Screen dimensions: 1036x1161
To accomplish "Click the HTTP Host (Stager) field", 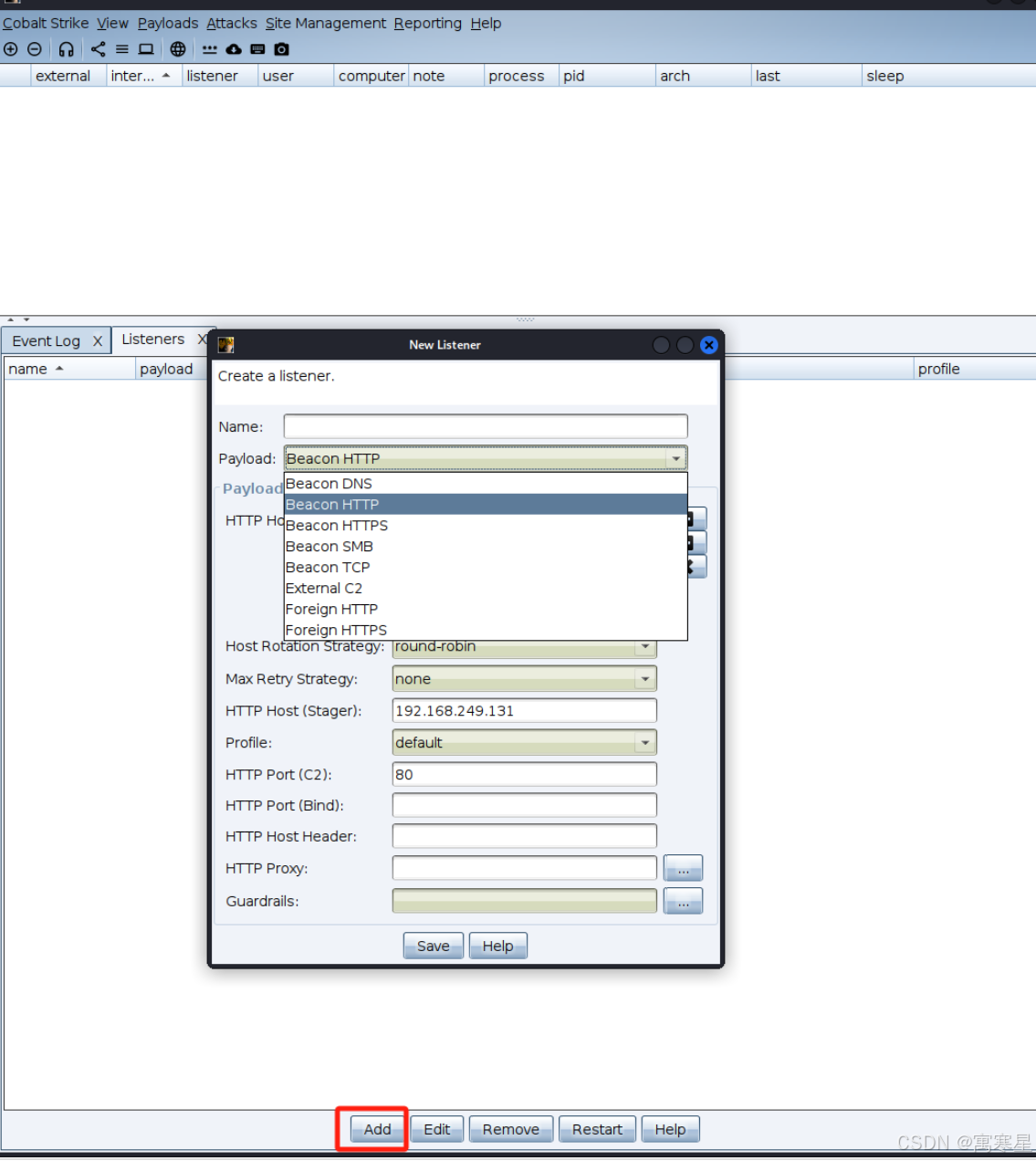I will pyautogui.click(x=524, y=711).
